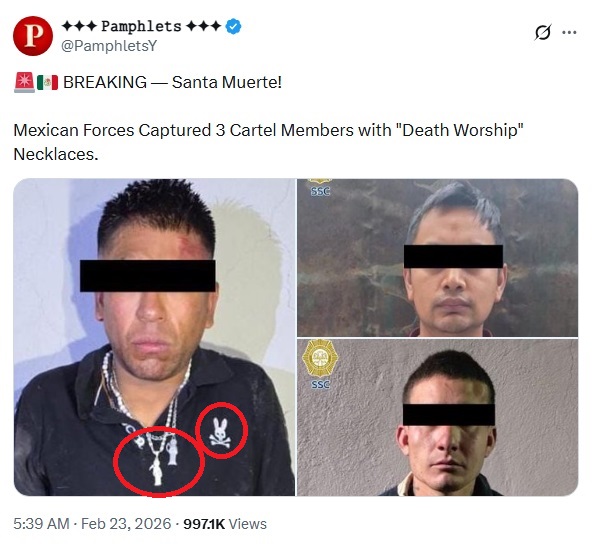Click the SSC logo in top-right photo
The width and height of the screenshot is (593, 544).
click(x=320, y=188)
